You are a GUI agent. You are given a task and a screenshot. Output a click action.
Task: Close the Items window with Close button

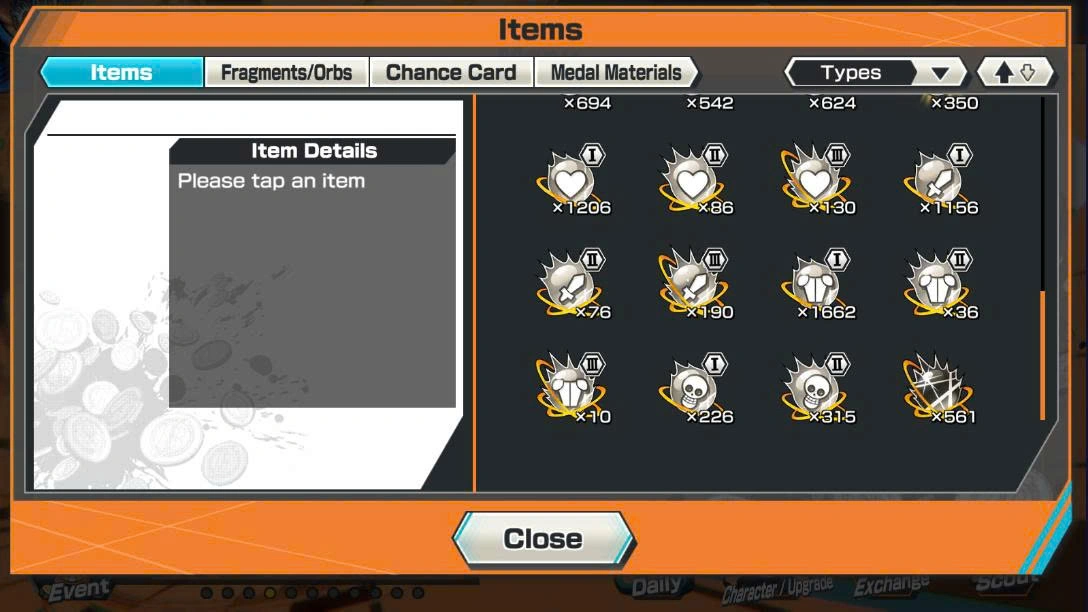tap(543, 538)
